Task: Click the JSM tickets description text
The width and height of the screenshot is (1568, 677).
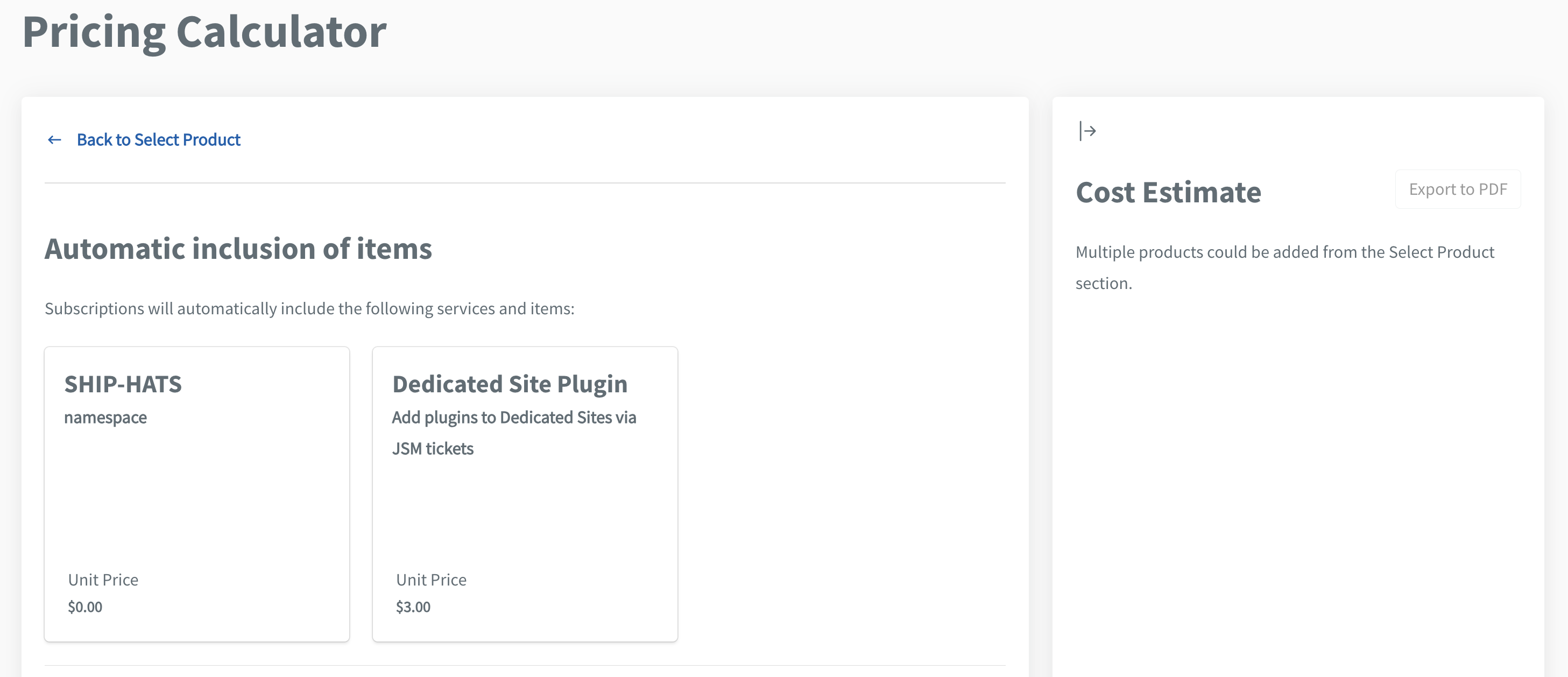Action: pyautogui.click(x=433, y=449)
